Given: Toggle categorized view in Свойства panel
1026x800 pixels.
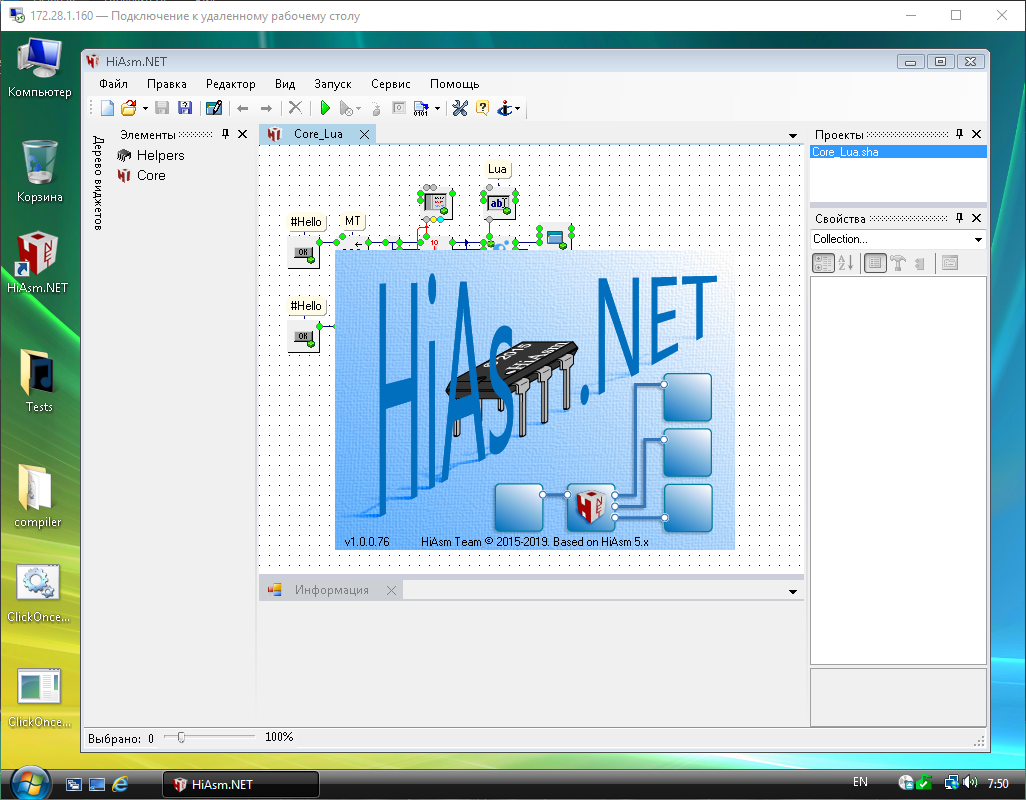Looking at the screenshot, I should pos(824,263).
